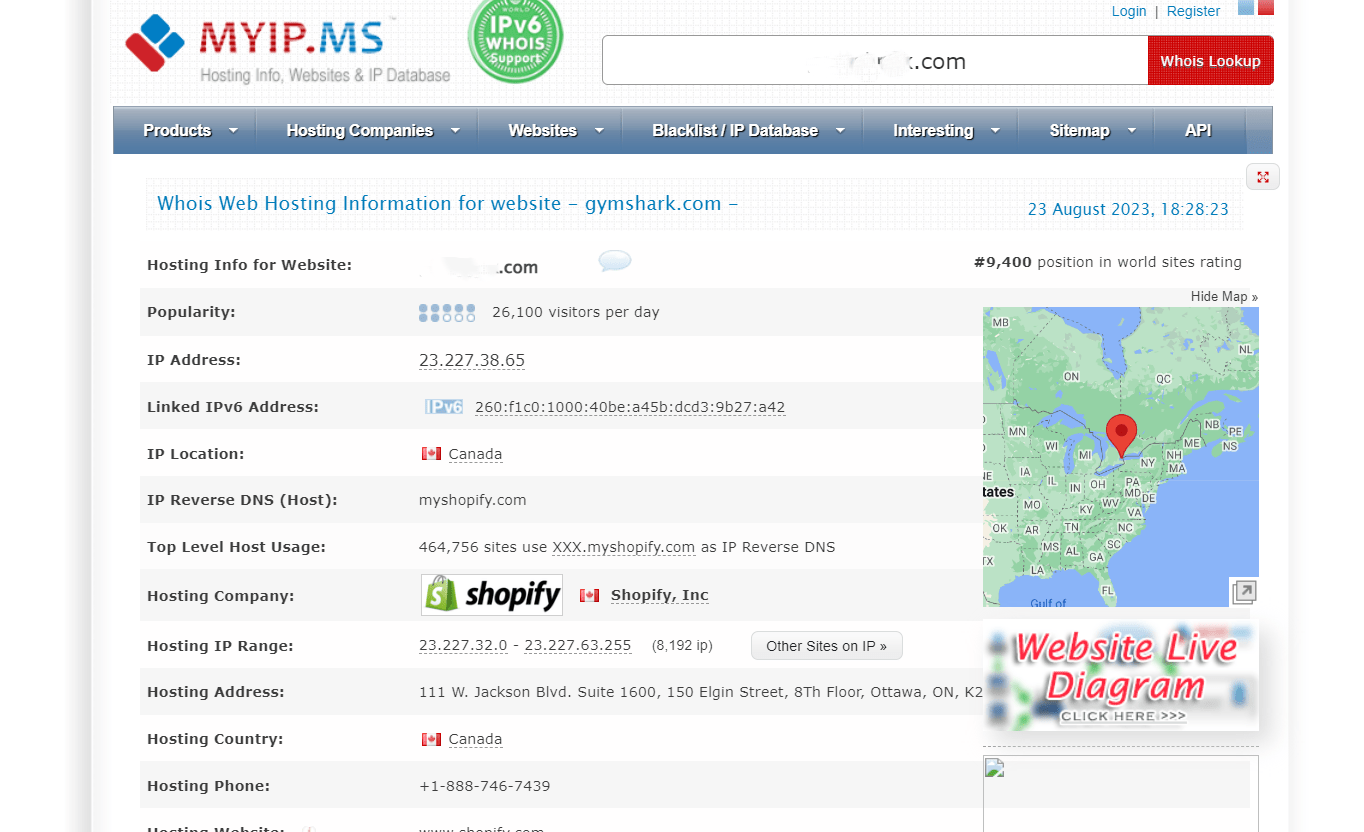Click Canada flag in Hosting Country row
Viewport: 1364px width, 832px height.
tap(431, 739)
